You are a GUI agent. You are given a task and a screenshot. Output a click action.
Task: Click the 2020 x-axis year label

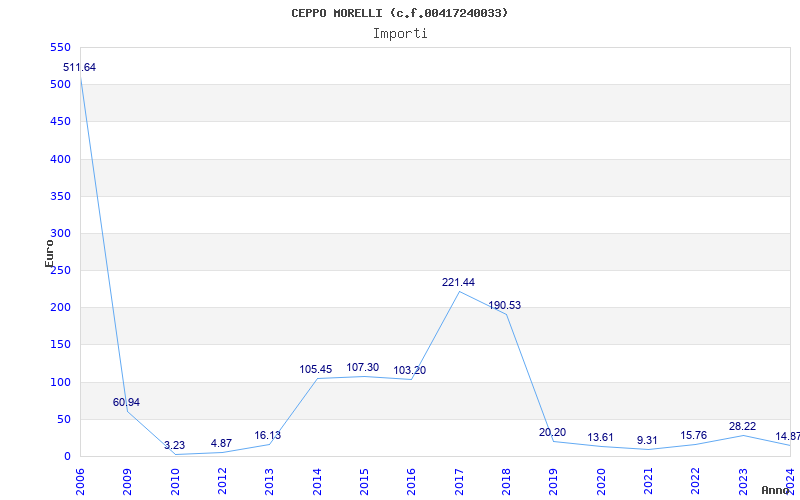(601, 482)
